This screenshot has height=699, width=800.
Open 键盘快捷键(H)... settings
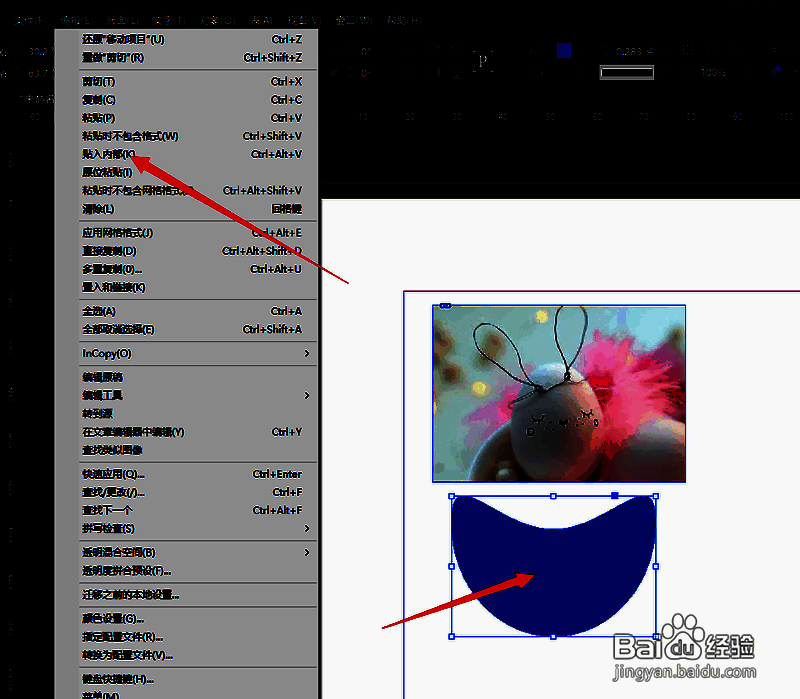tap(117, 679)
